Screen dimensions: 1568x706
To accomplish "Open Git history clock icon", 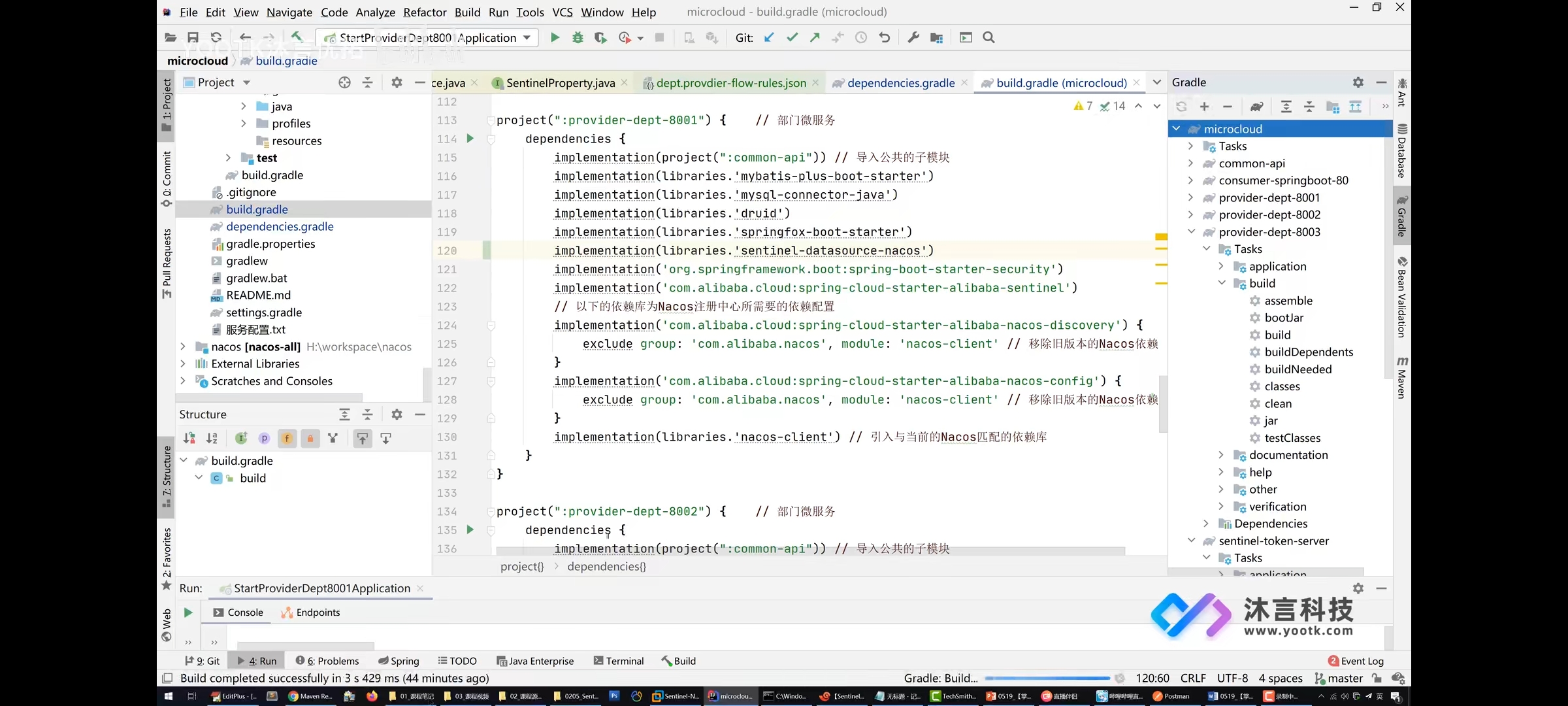I will (861, 38).
